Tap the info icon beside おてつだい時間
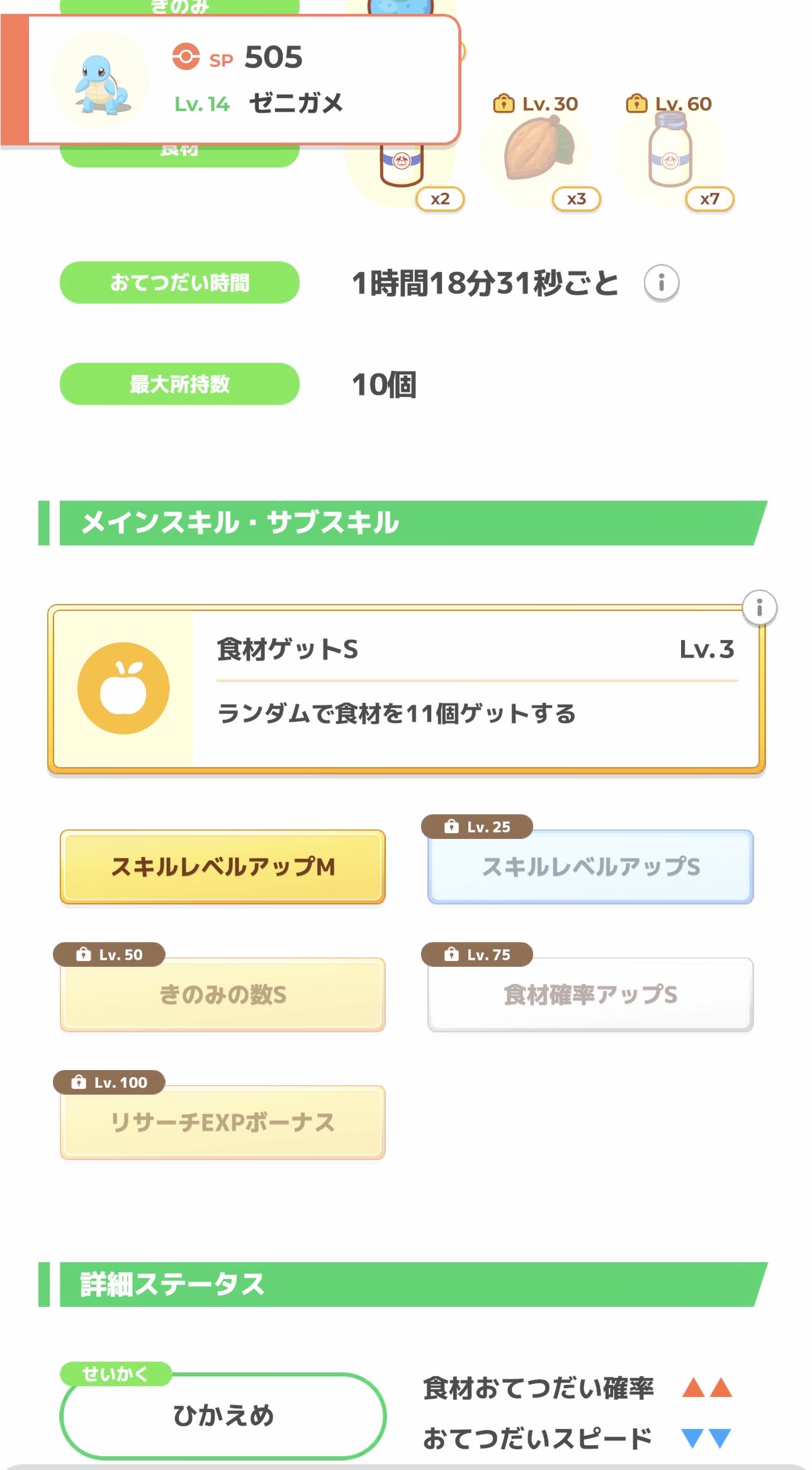Viewport: 812px width, 1470px height. click(661, 283)
